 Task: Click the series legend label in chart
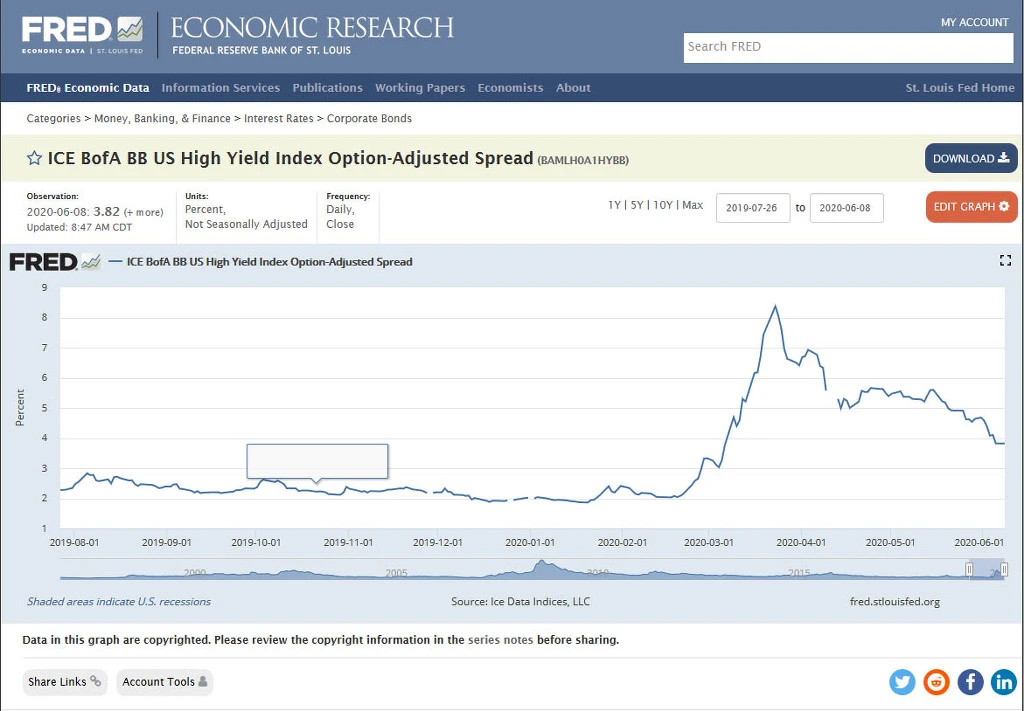269,262
